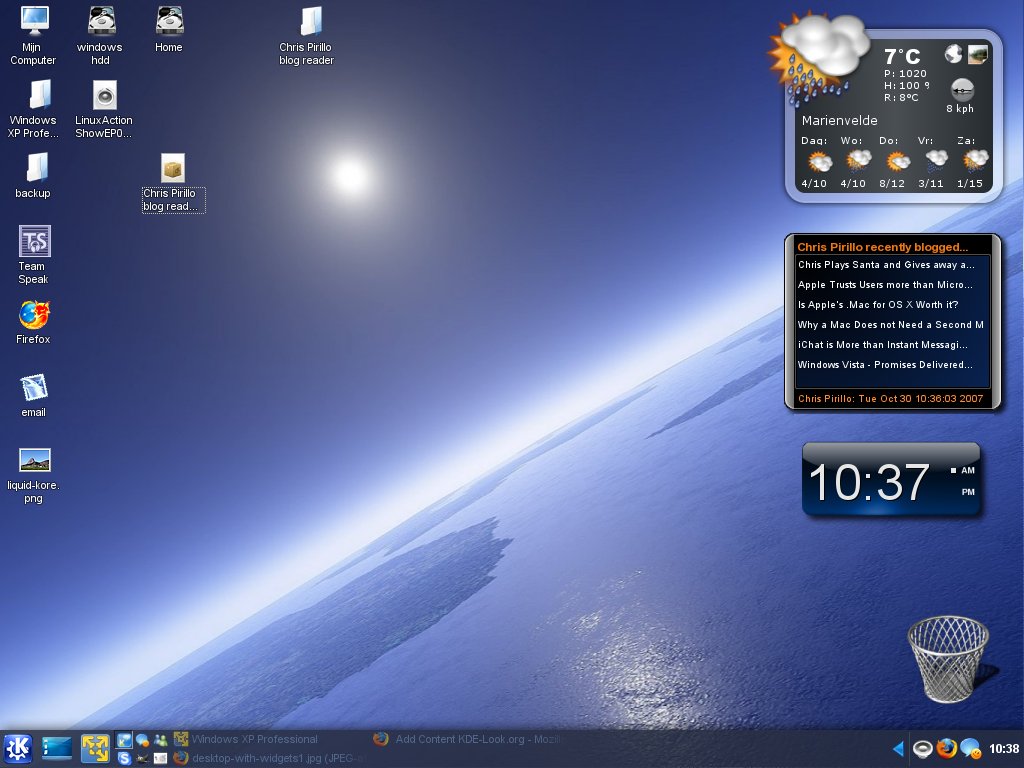Switch to desktop-with-widgets1.jpg taskbar window
Screen dimensions: 1024x768
tap(270, 758)
